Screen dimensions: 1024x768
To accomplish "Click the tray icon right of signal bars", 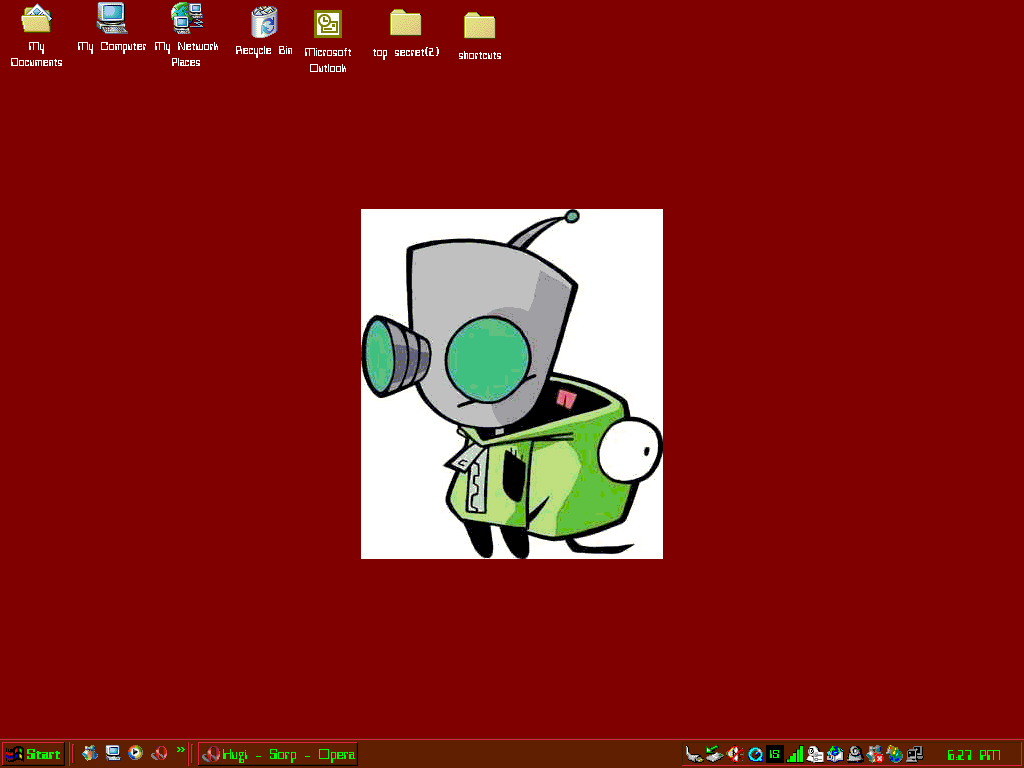I will (815, 755).
